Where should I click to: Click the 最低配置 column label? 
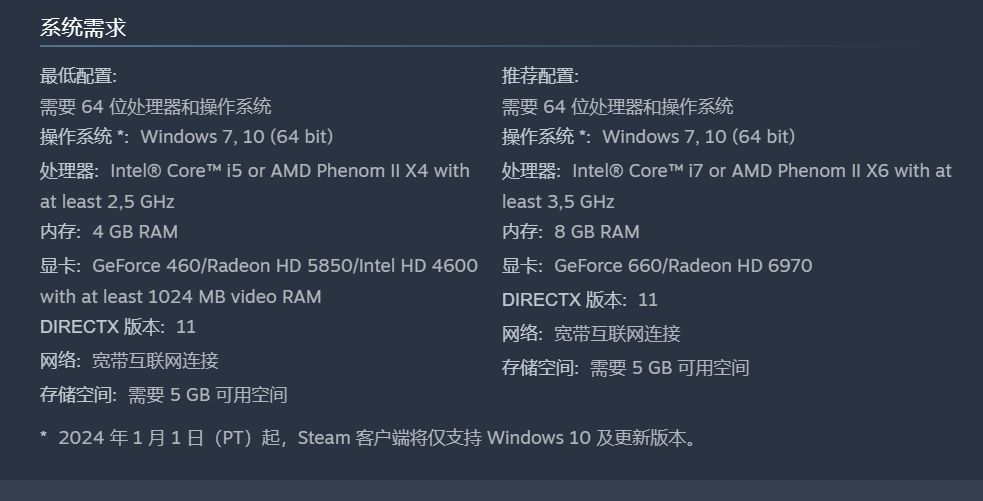78,76
